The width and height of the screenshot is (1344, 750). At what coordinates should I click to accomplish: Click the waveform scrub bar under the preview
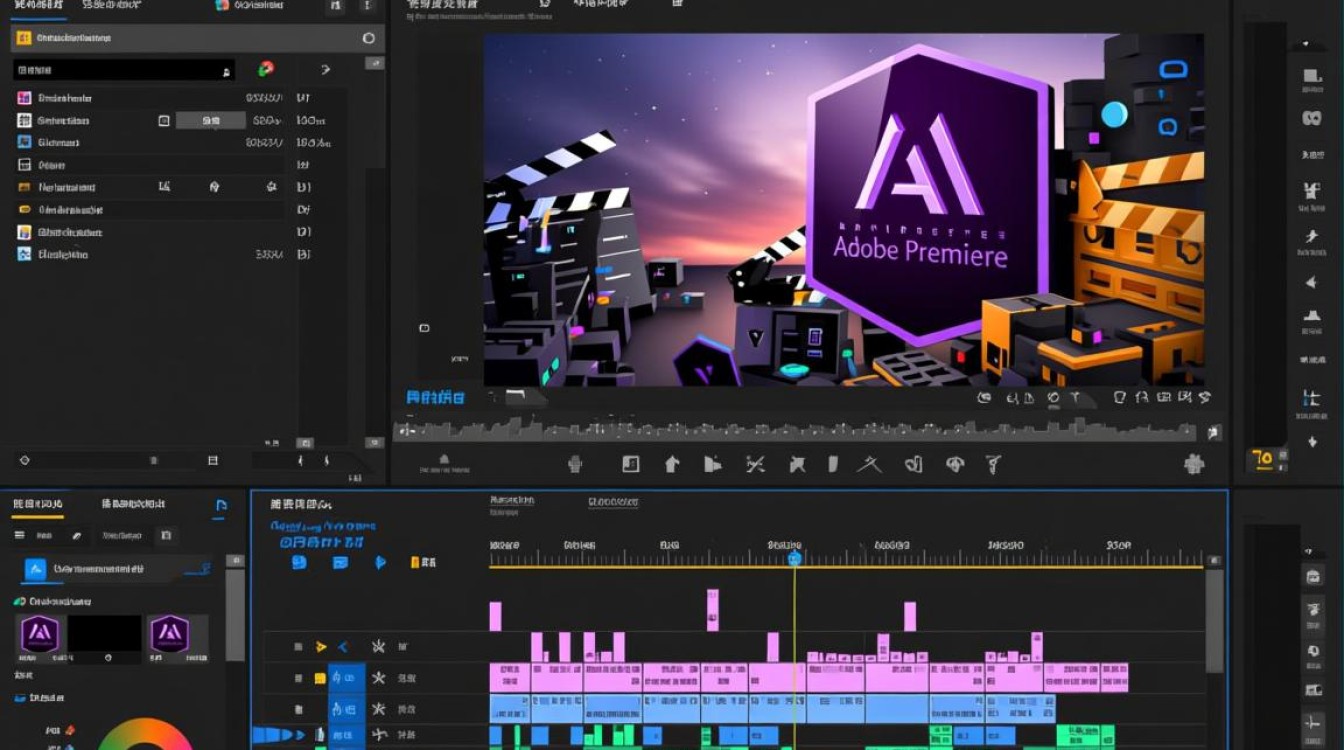point(797,431)
